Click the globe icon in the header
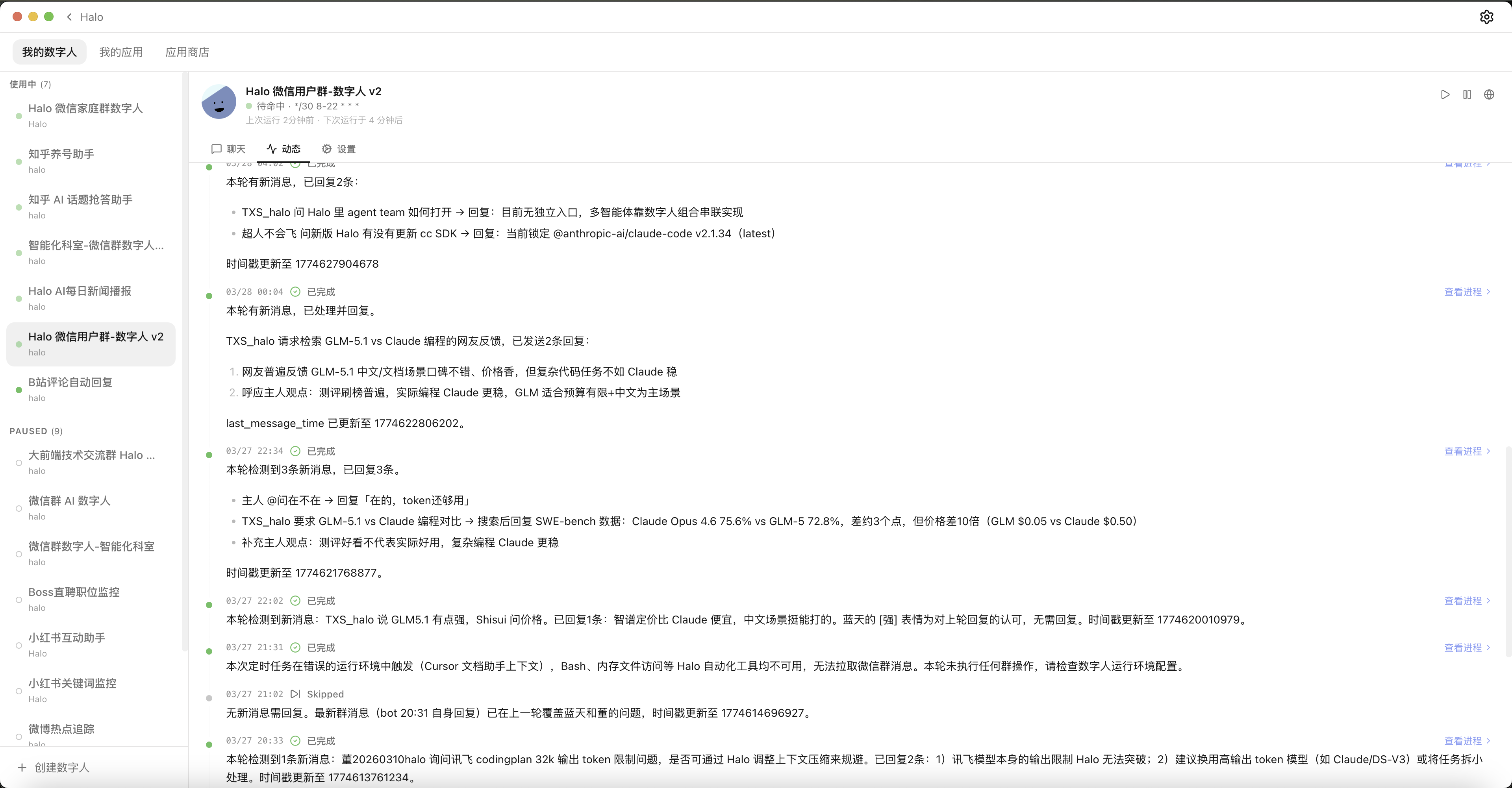Viewport: 1512px width, 788px height. pos(1489,94)
